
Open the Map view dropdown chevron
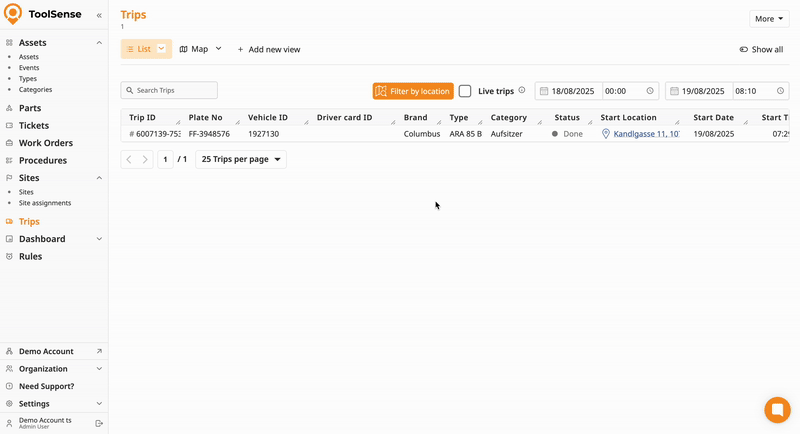[x=218, y=48]
